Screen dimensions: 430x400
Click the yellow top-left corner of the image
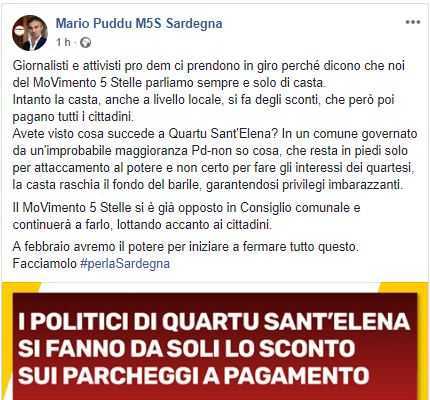[x=20, y=286]
